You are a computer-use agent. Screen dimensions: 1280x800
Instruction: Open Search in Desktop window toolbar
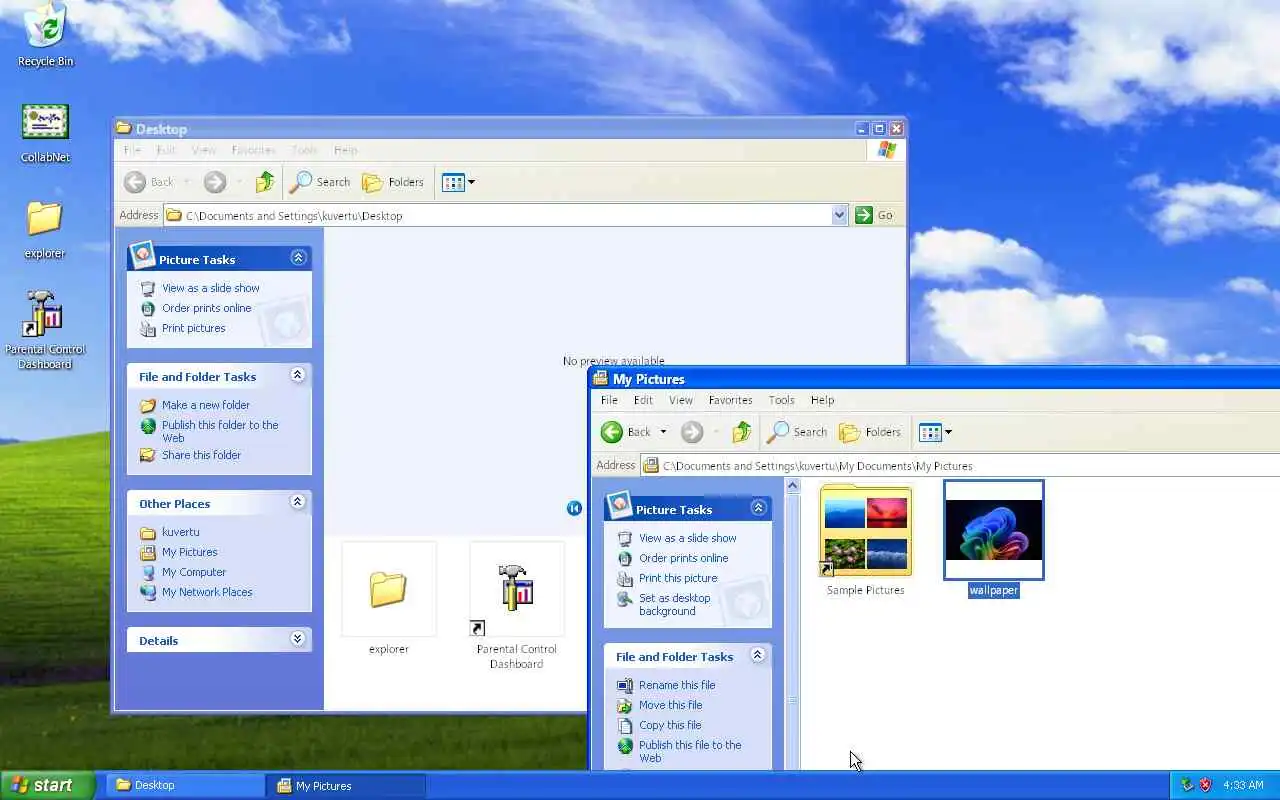click(x=320, y=182)
